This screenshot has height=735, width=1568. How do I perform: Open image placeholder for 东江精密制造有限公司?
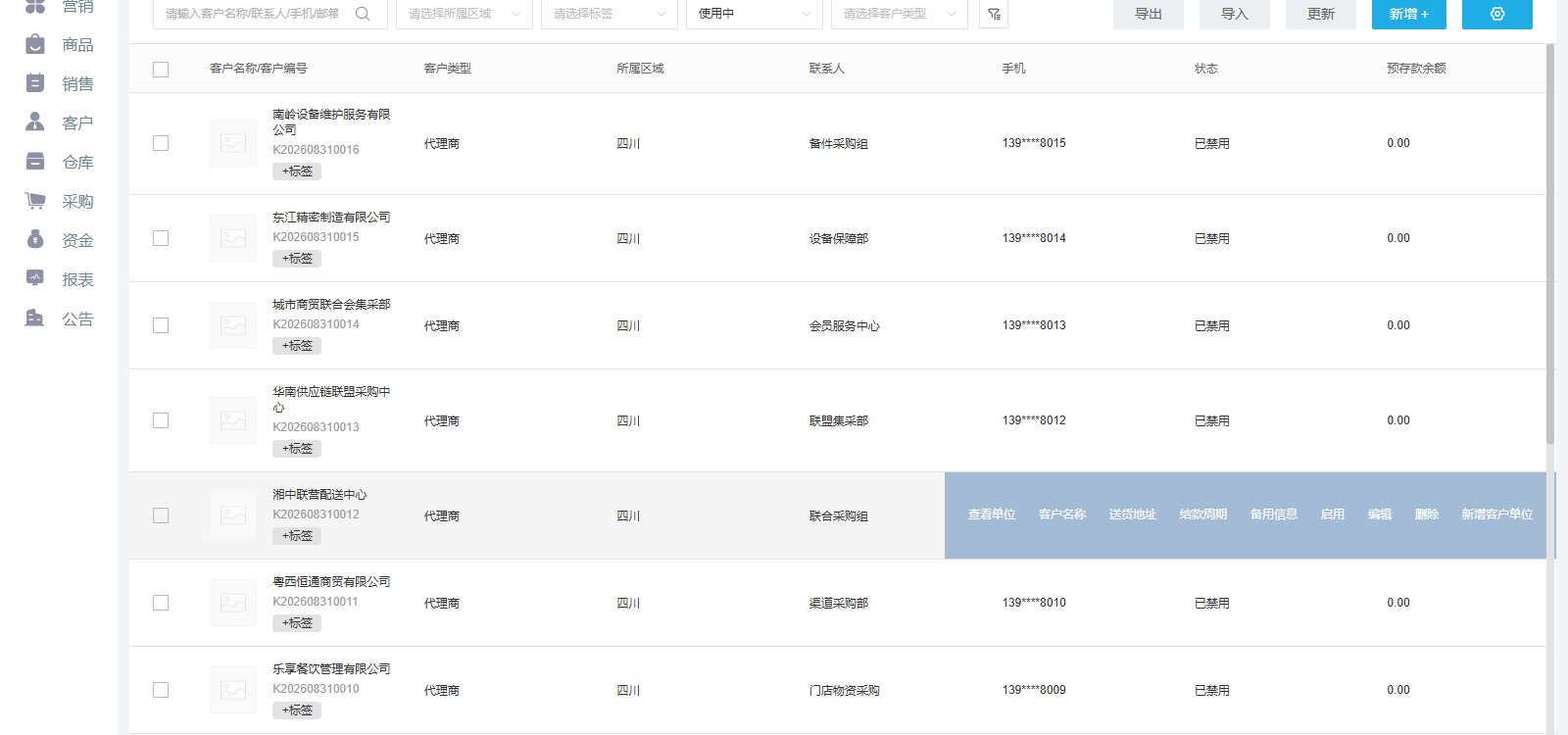(233, 238)
